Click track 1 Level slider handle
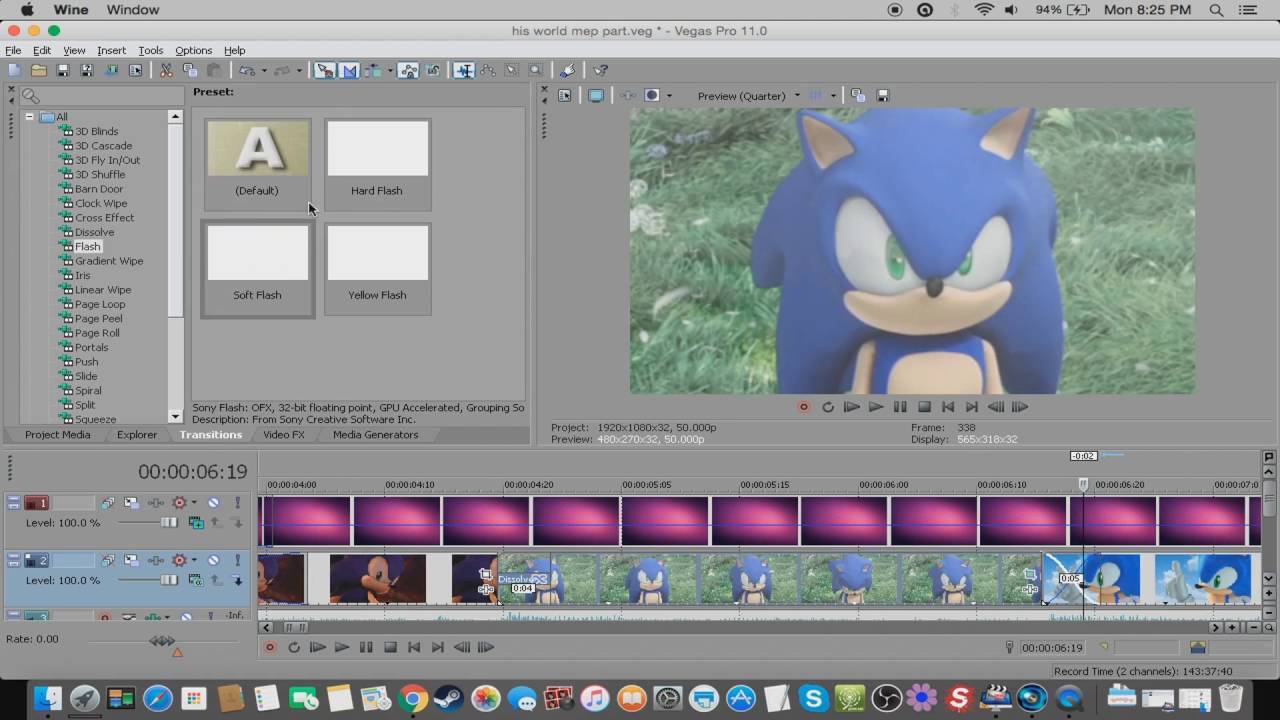The image size is (1280, 720). (x=169, y=522)
